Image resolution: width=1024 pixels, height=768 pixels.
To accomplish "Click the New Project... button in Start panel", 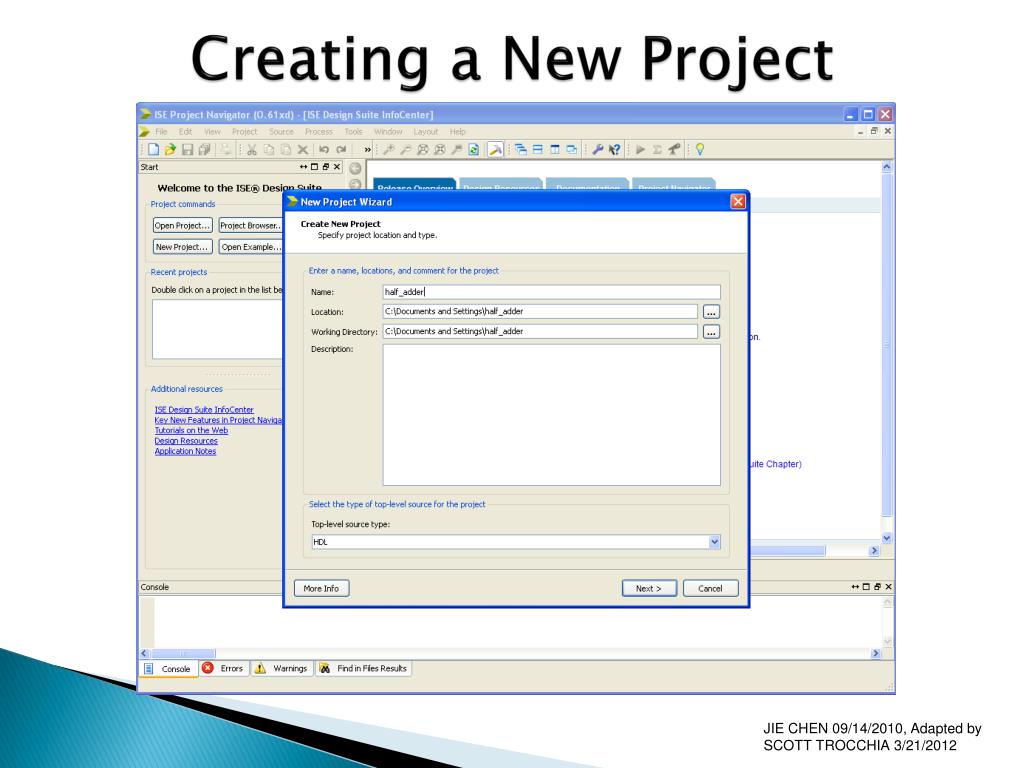I will point(183,247).
